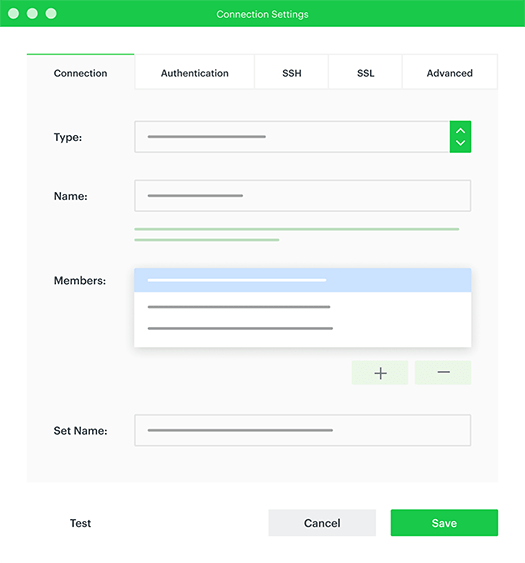Click the up chevron in Type stepper
The image size is (525, 563).
pyautogui.click(x=460, y=131)
